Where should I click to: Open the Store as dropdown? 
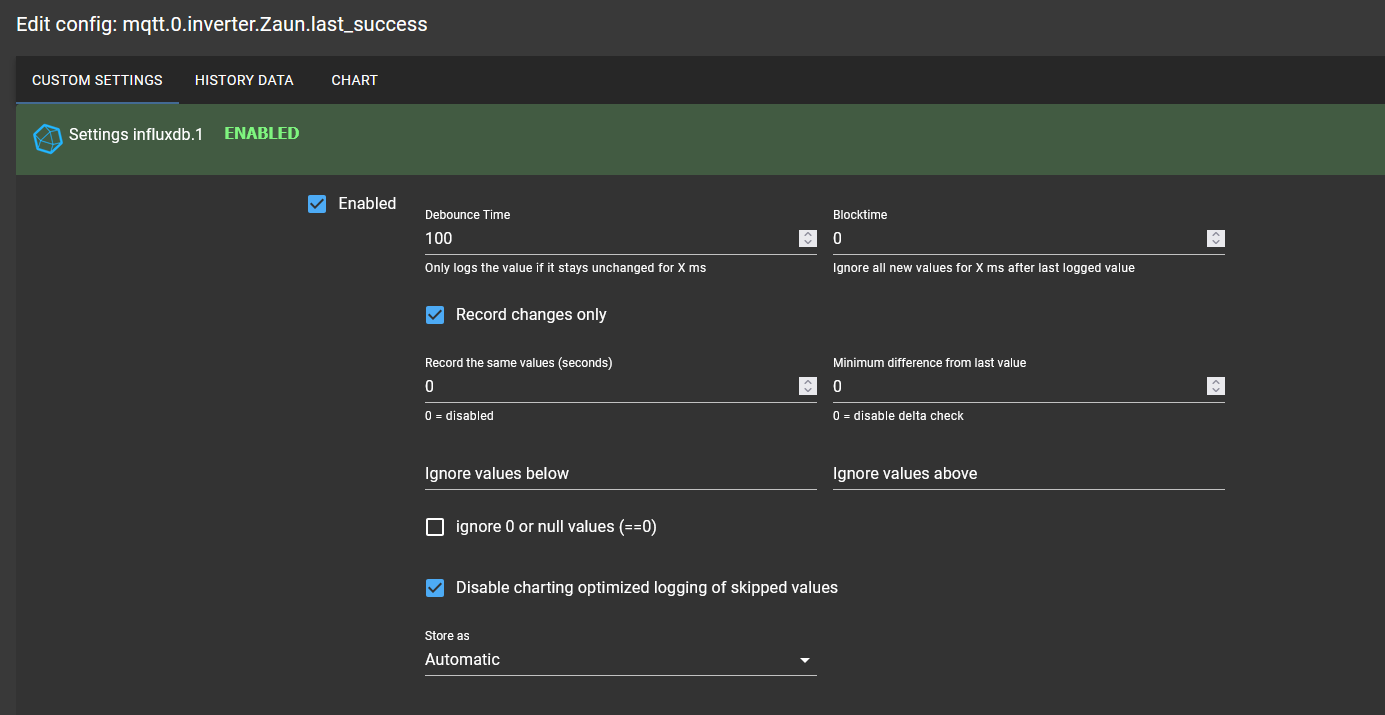pyautogui.click(x=620, y=660)
